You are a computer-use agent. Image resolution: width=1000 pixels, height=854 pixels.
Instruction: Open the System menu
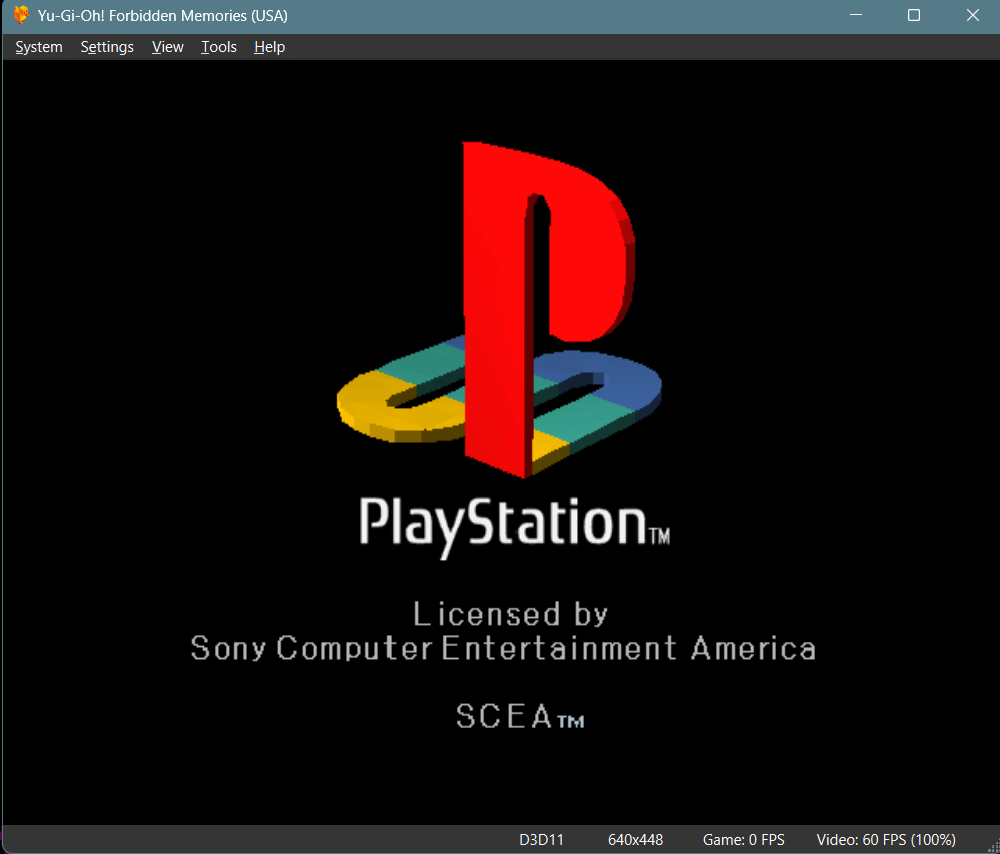[x=39, y=47]
